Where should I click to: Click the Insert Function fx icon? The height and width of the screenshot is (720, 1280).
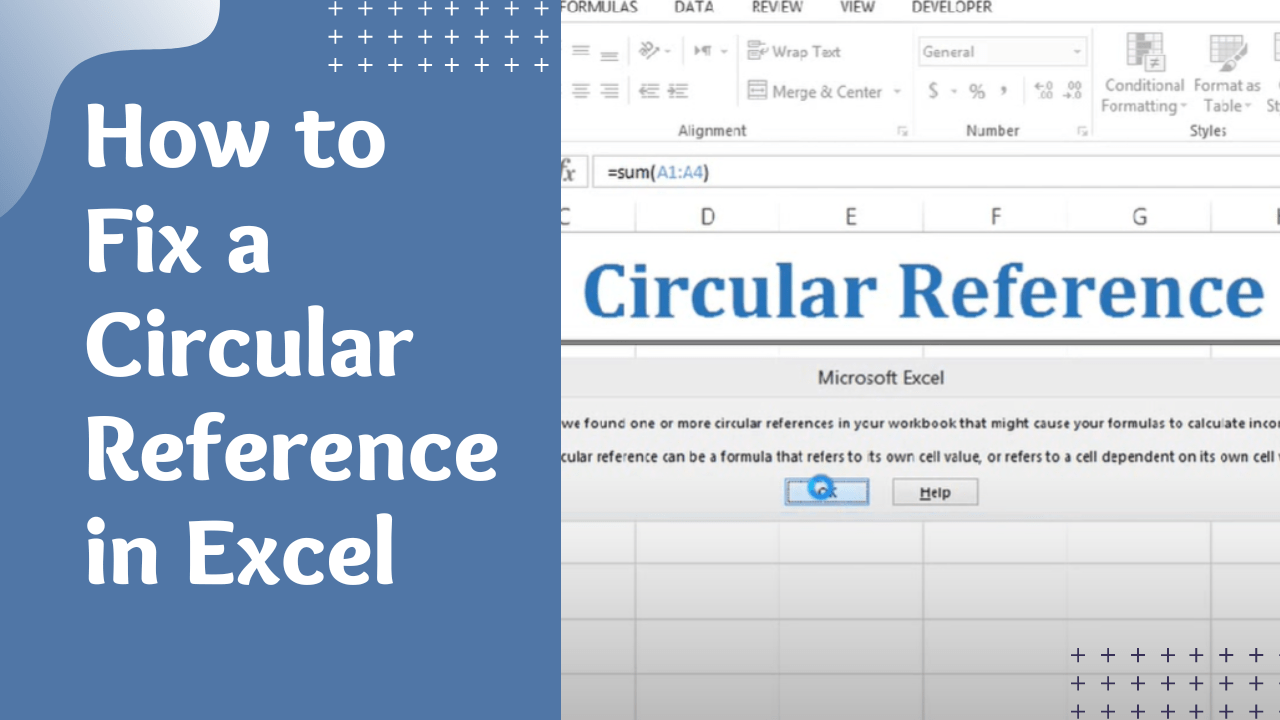click(x=567, y=172)
